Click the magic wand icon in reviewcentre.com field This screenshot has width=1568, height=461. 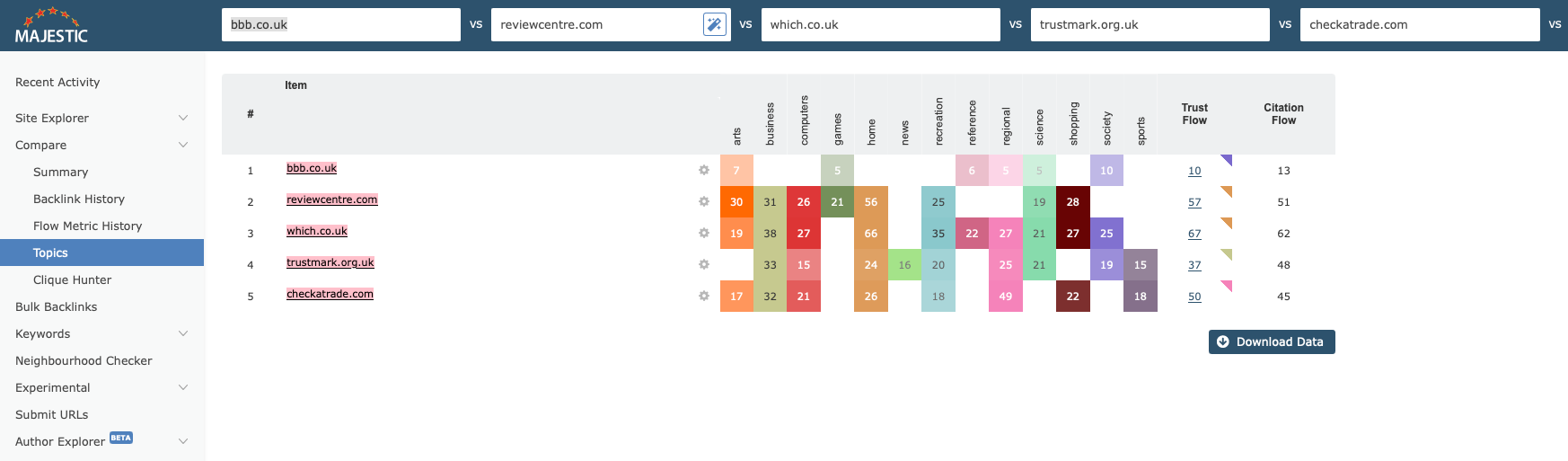(x=714, y=24)
